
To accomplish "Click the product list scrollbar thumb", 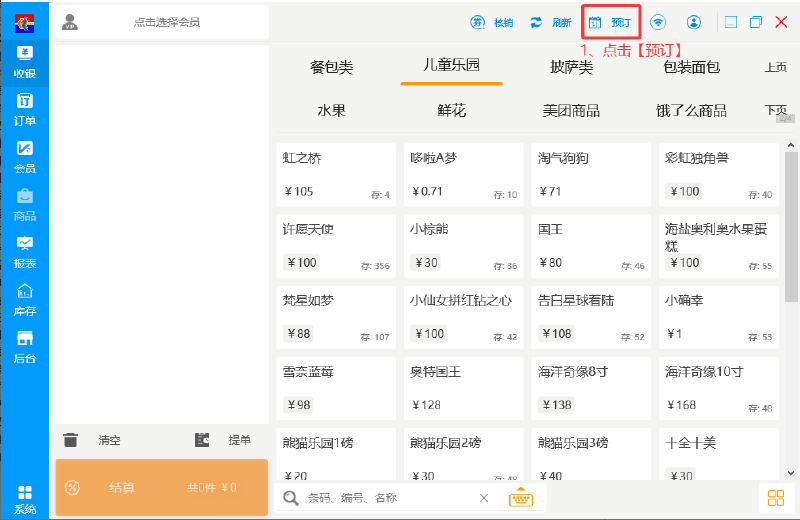I will (791, 227).
